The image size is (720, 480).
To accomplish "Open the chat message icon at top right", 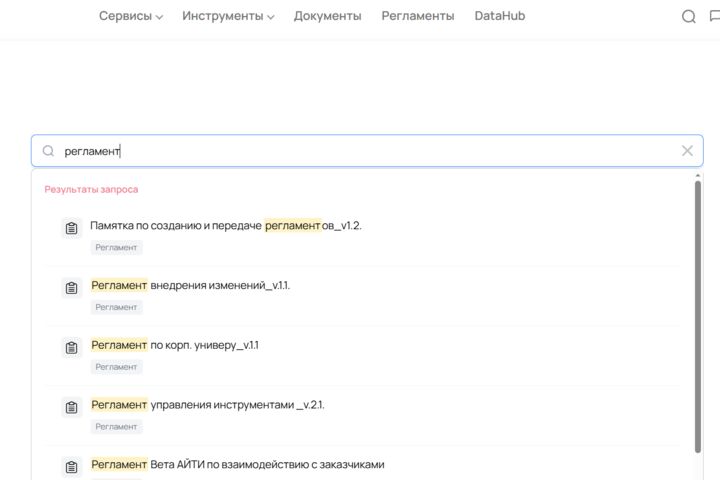I will pyautogui.click(x=715, y=17).
